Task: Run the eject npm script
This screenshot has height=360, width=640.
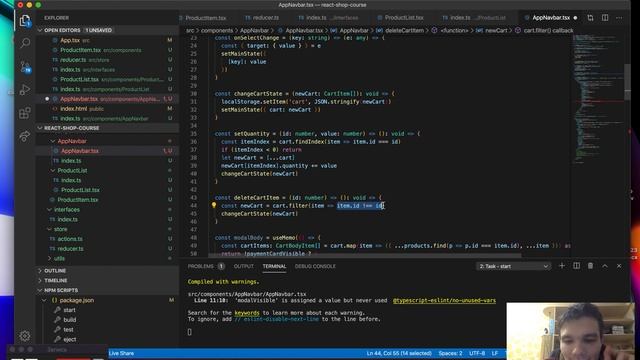Action: point(69,339)
